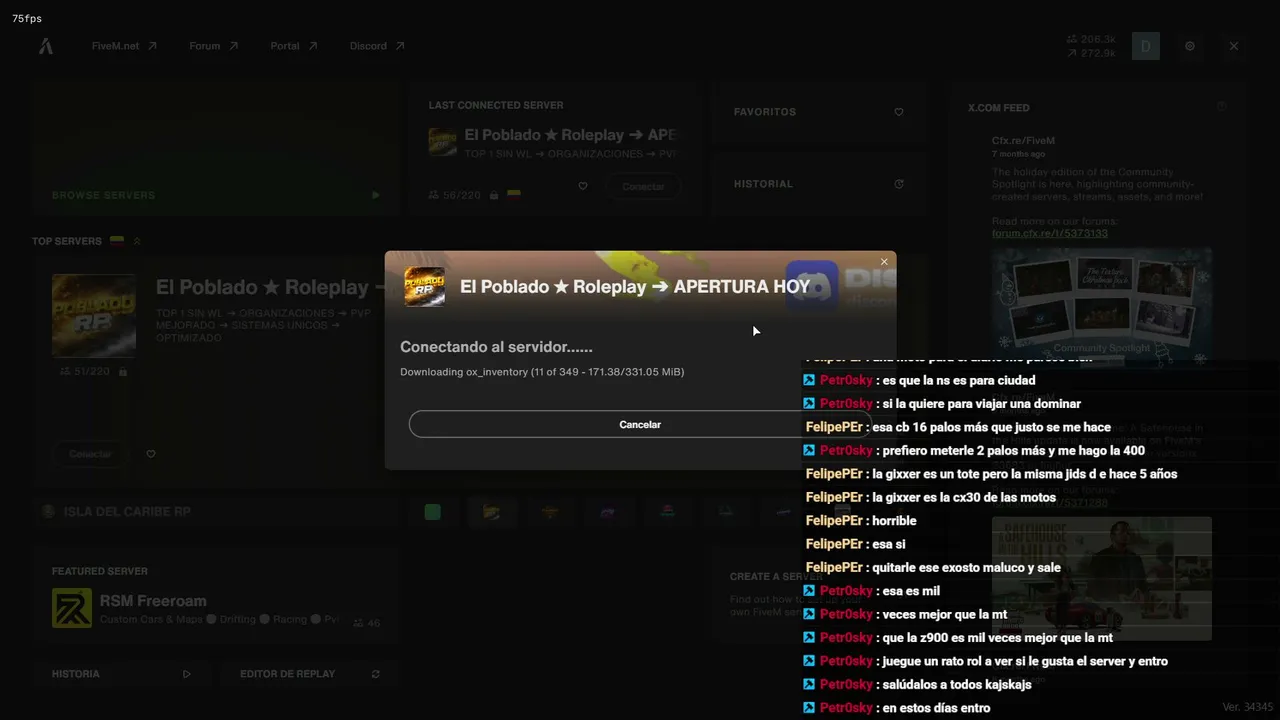Click the clock icon beside Historial
This screenshot has width=1280, height=720.
[x=899, y=184]
